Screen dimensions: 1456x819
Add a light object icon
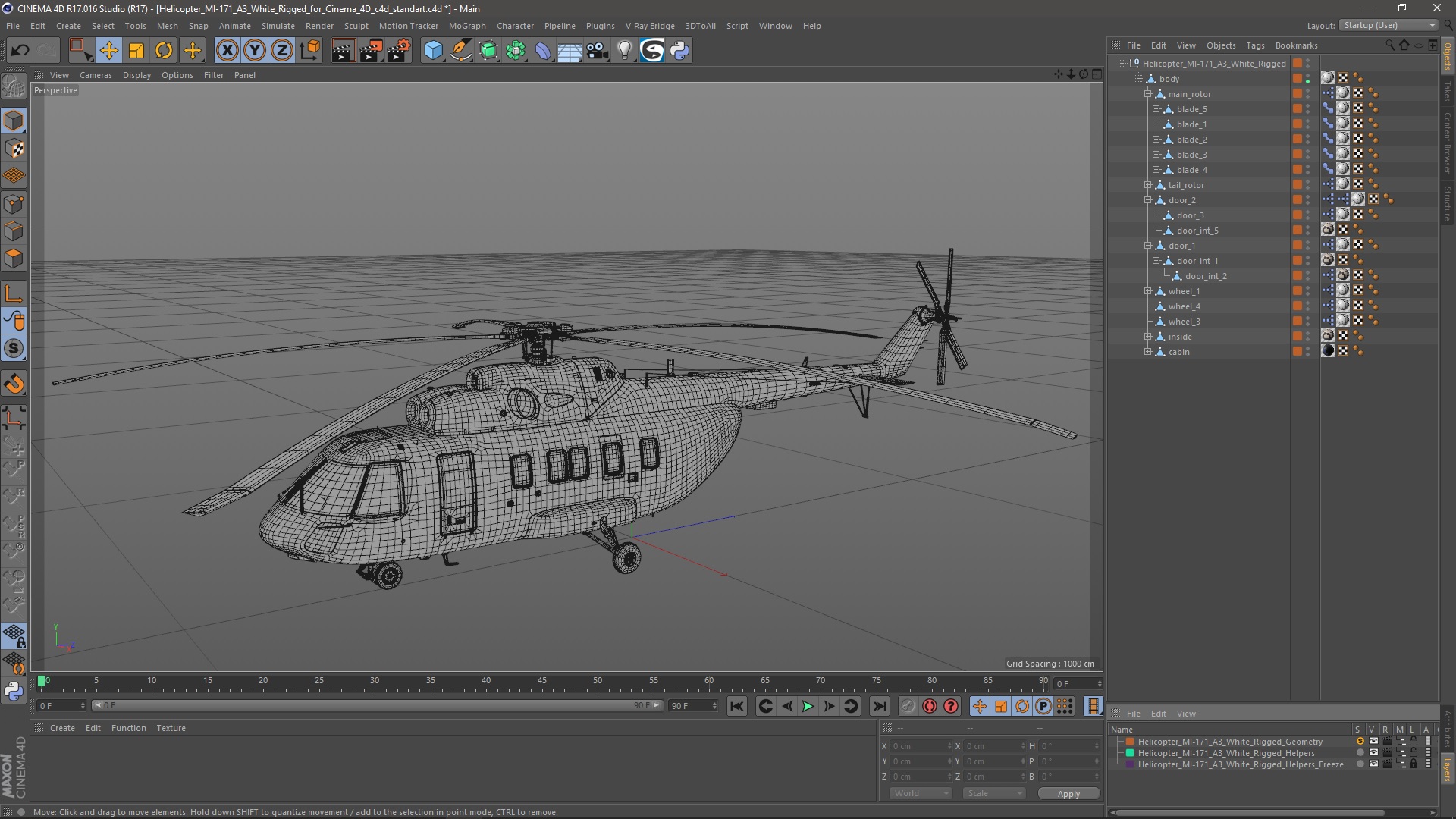click(624, 51)
